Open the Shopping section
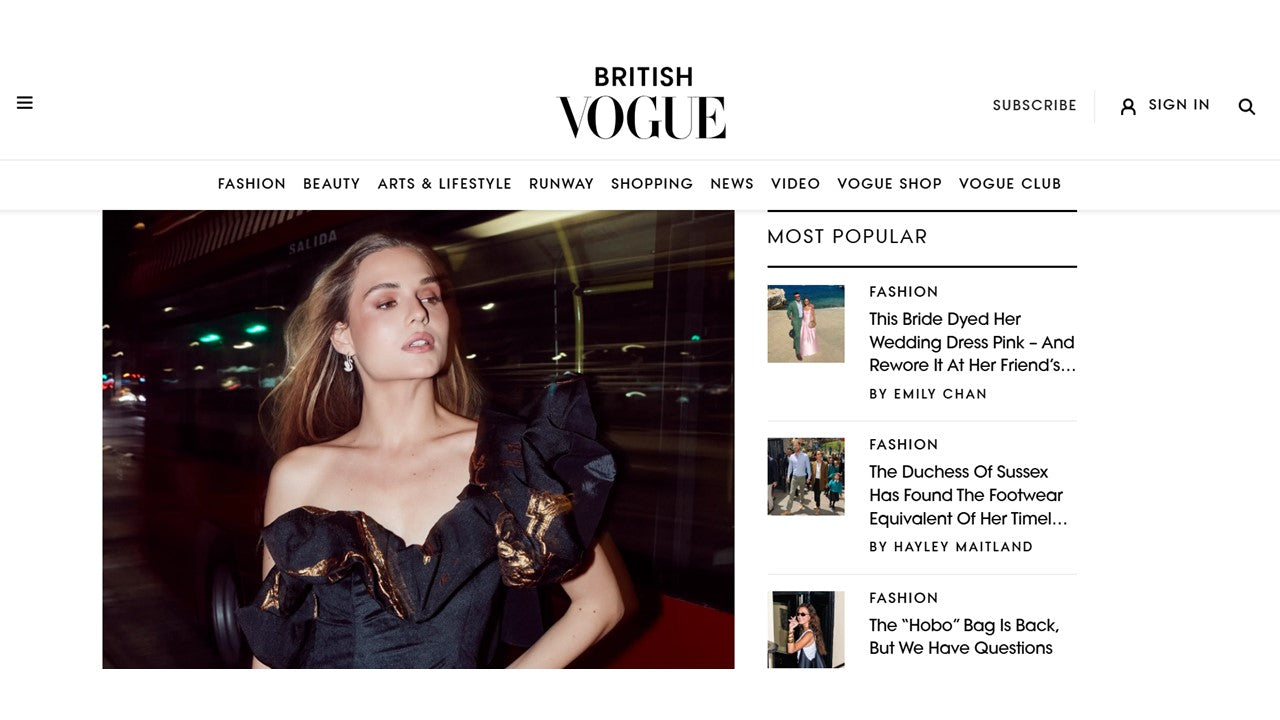 (x=652, y=184)
